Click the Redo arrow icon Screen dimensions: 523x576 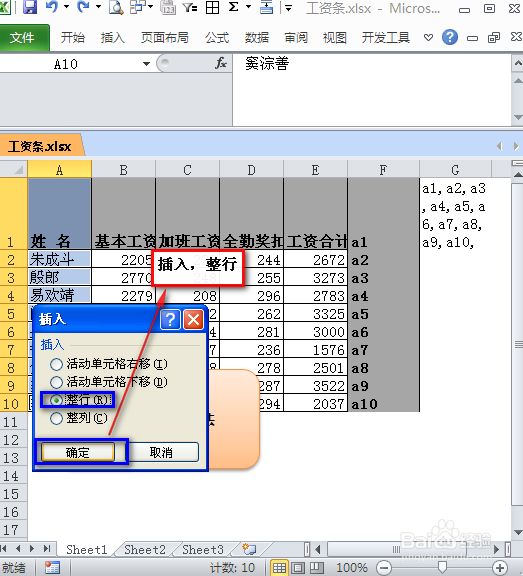(83, 7)
